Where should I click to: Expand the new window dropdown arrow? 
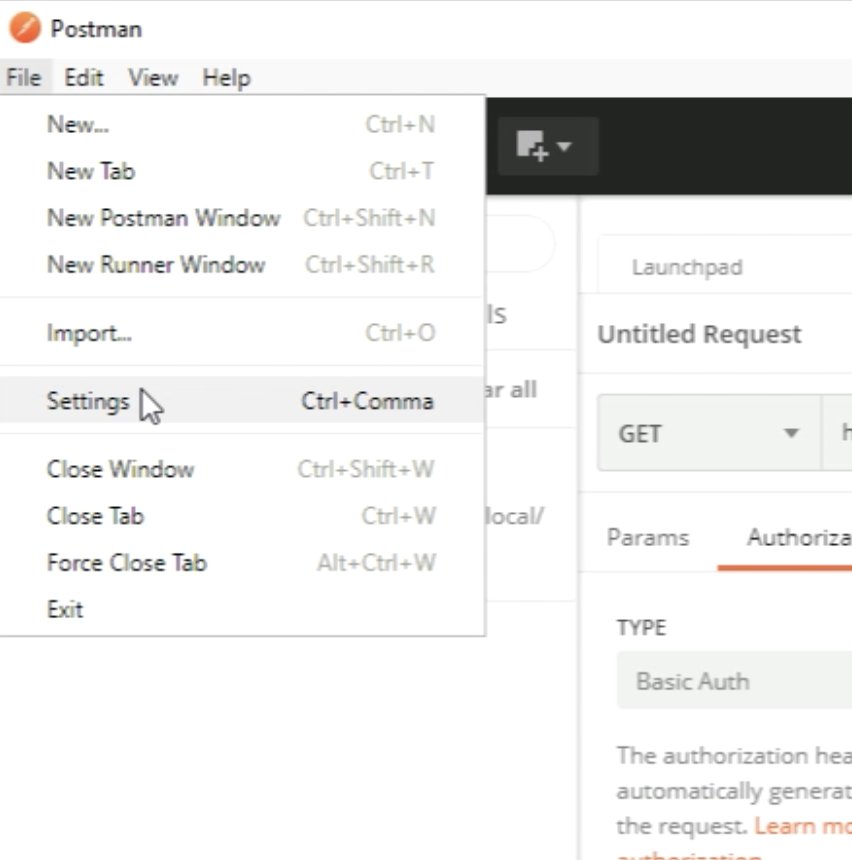(x=565, y=146)
